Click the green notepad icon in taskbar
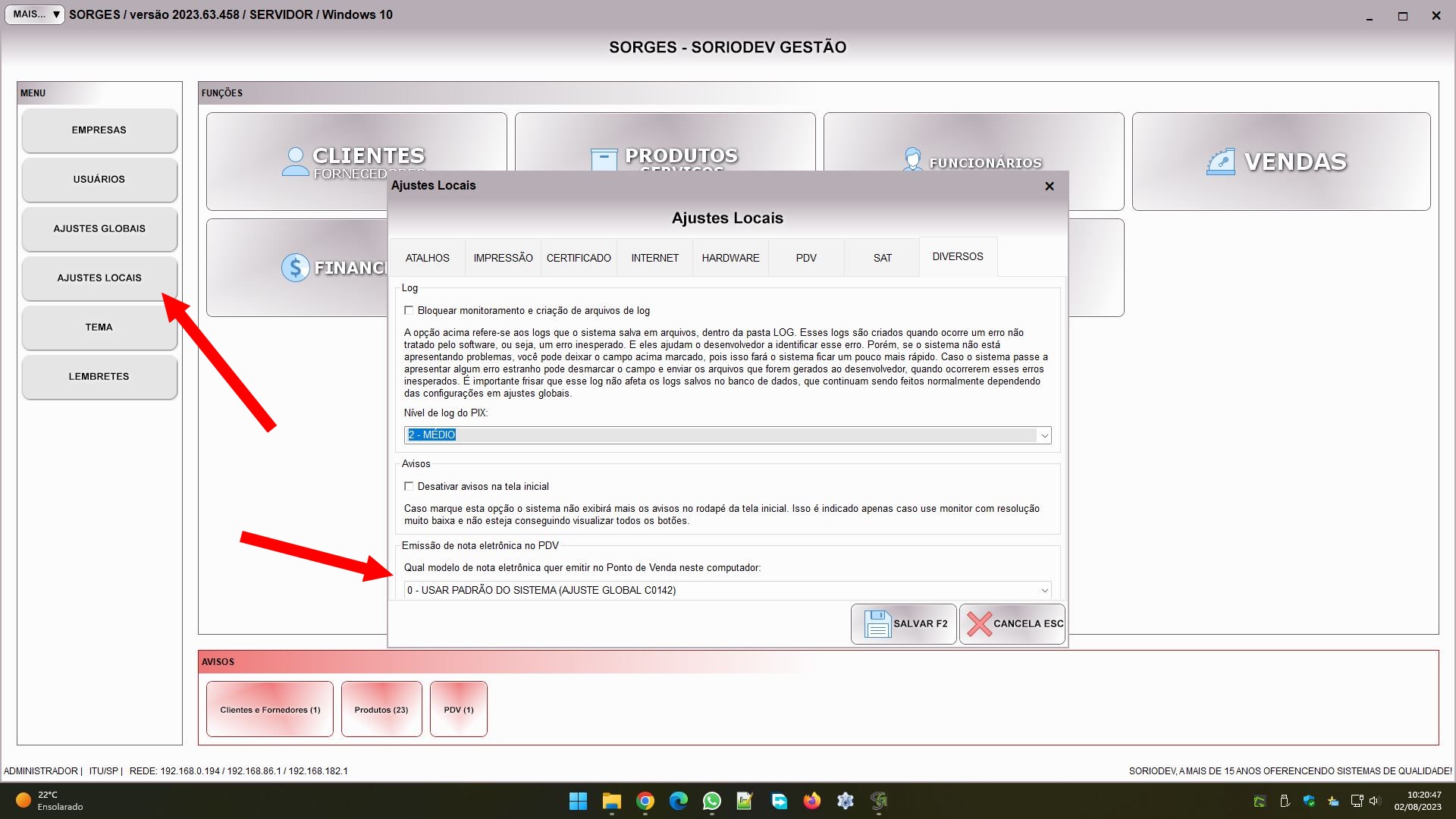This screenshot has height=819, width=1456. (745, 801)
